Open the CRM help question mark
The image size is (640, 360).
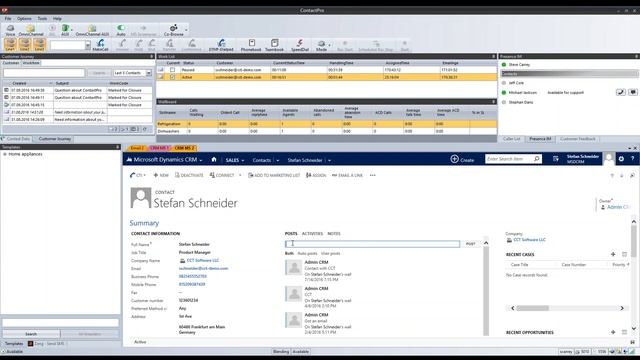[x=633, y=159]
